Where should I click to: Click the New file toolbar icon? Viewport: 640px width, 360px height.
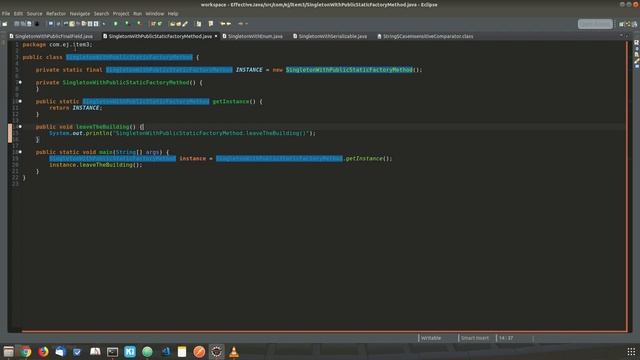click(x=5, y=24)
